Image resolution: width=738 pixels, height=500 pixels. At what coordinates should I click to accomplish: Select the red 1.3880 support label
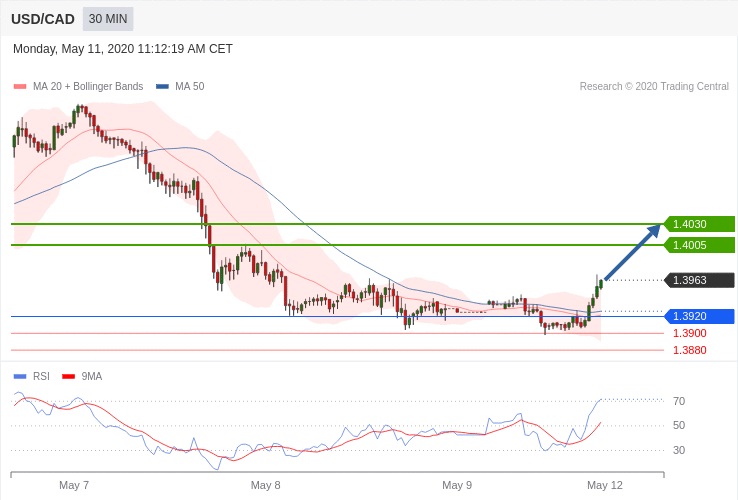click(x=689, y=350)
